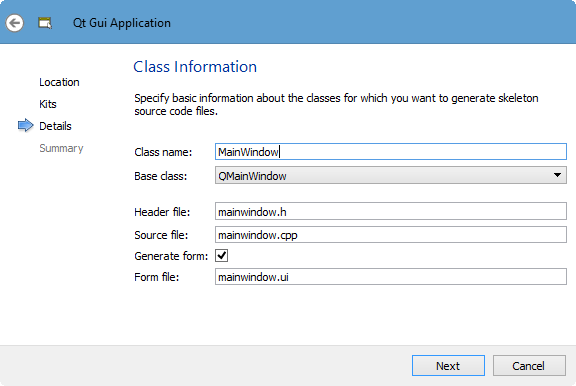Go to the Location wizard step
576x386 pixels.
coord(59,82)
